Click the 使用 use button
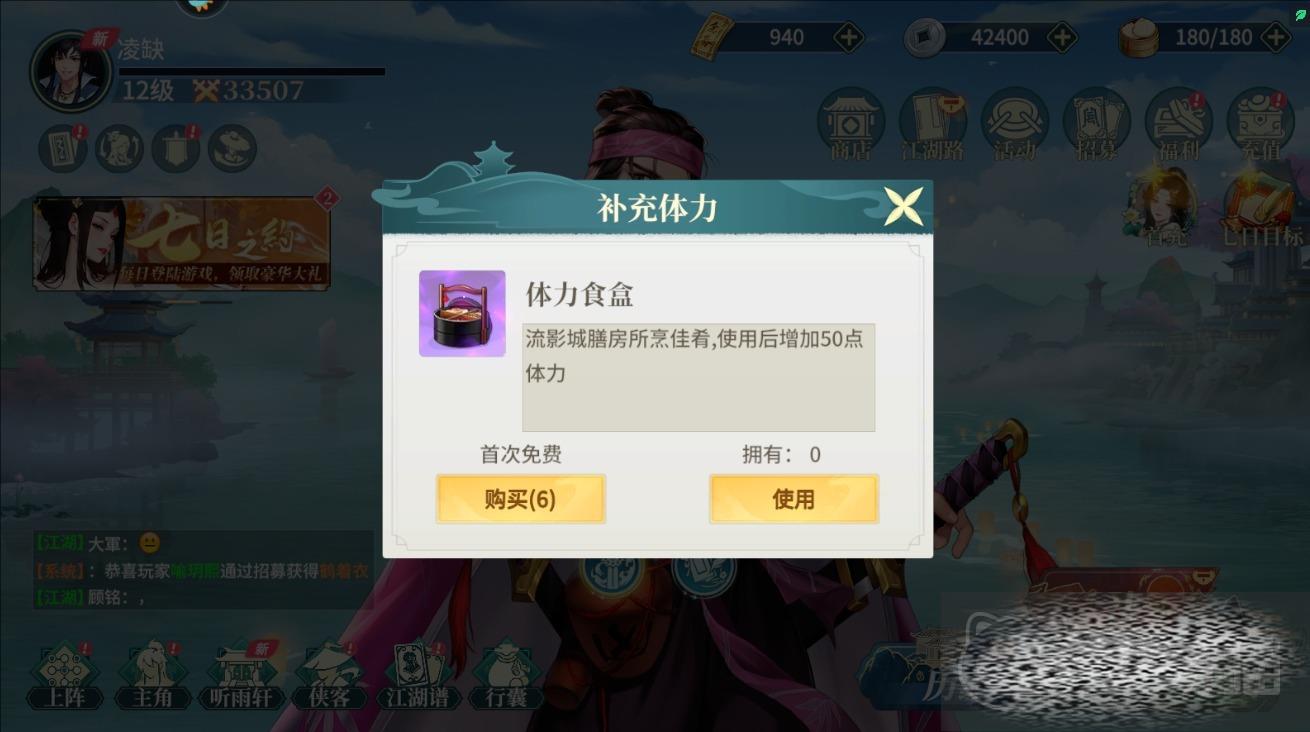This screenshot has width=1310, height=732. pos(794,499)
